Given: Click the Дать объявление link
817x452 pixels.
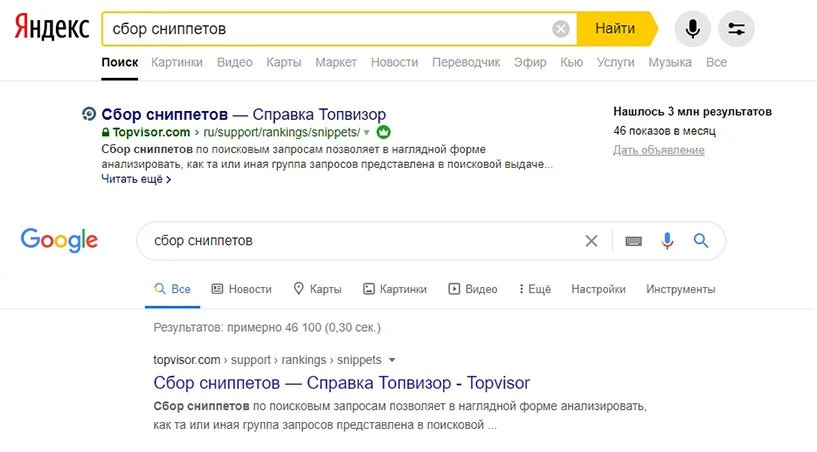Looking at the screenshot, I should click(659, 150).
